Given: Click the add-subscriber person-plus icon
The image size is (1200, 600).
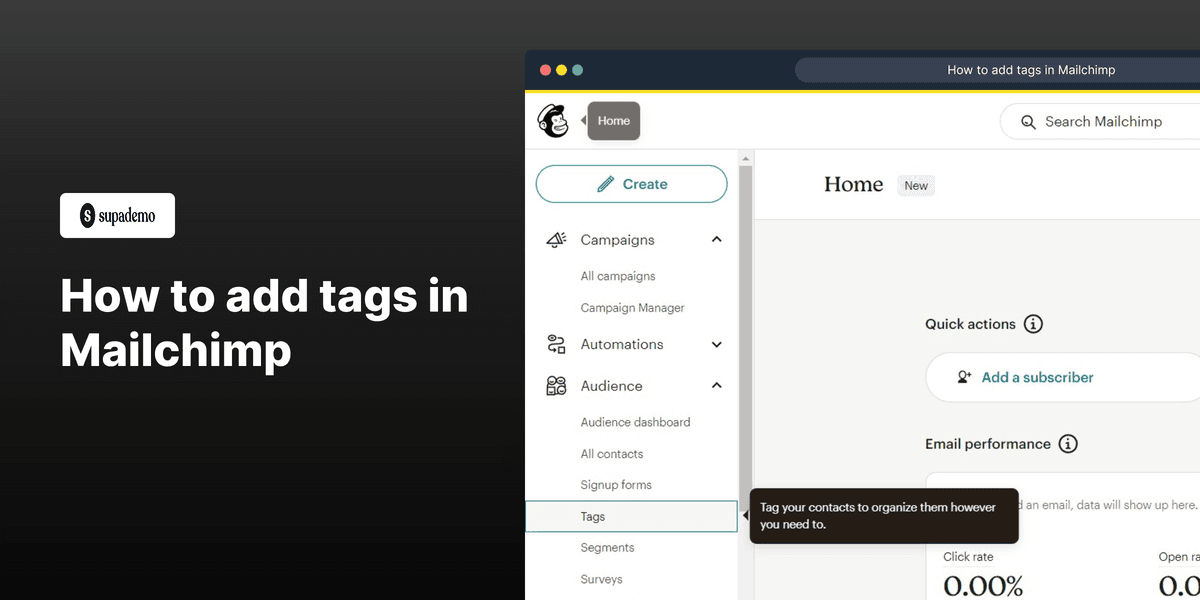Looking at the screenshot, I should pyautogui.click(x=963, y=377).
